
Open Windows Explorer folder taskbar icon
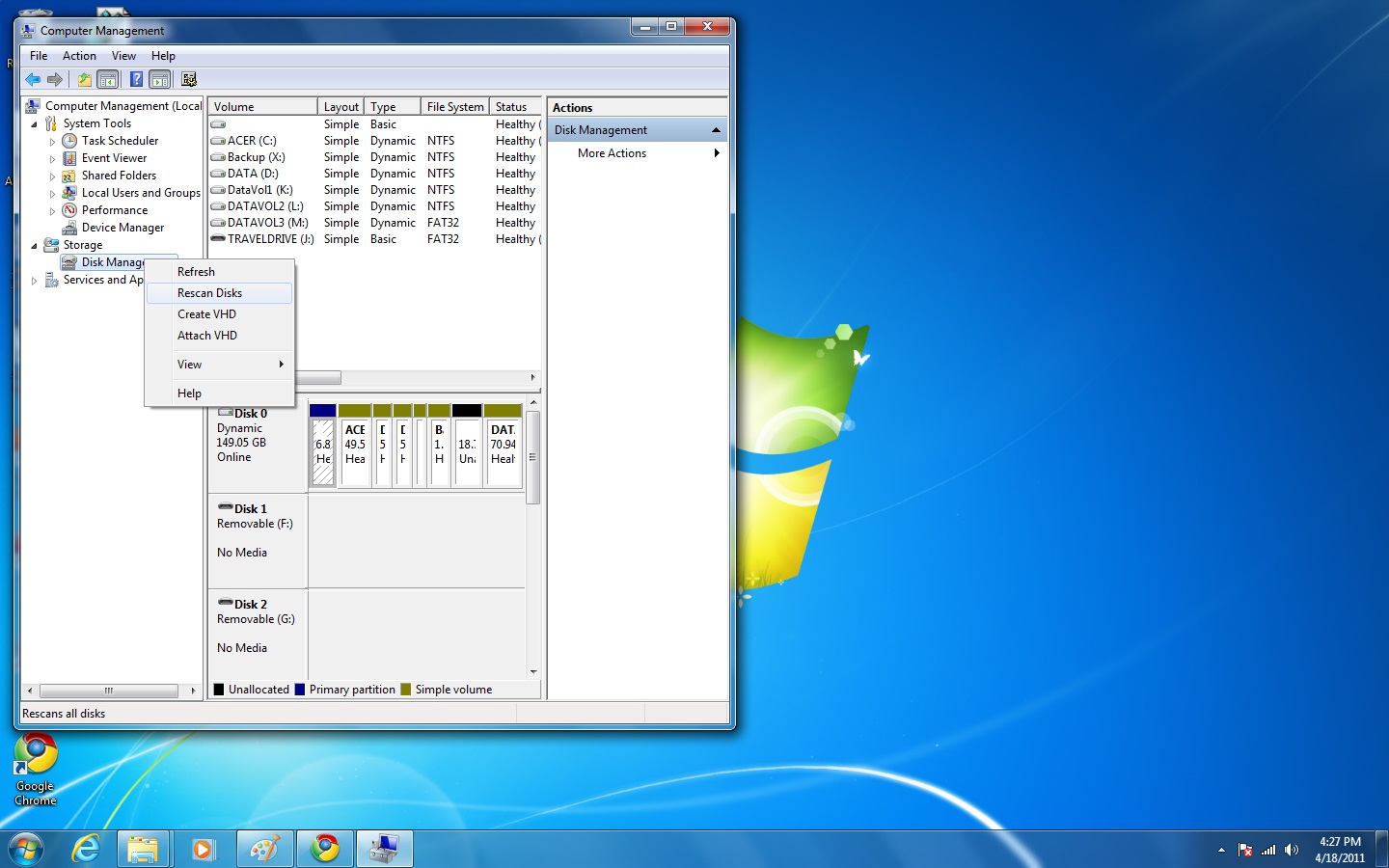143,849
